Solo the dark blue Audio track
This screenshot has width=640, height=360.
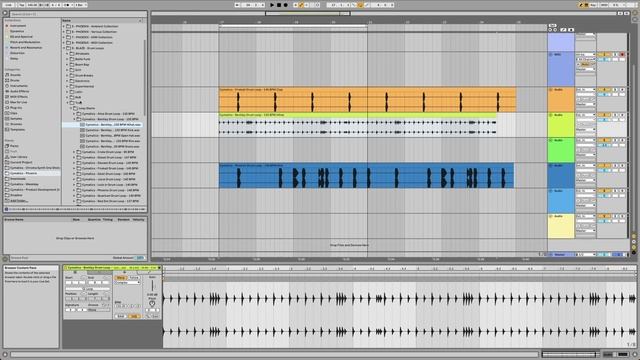[x=616, y=166]
